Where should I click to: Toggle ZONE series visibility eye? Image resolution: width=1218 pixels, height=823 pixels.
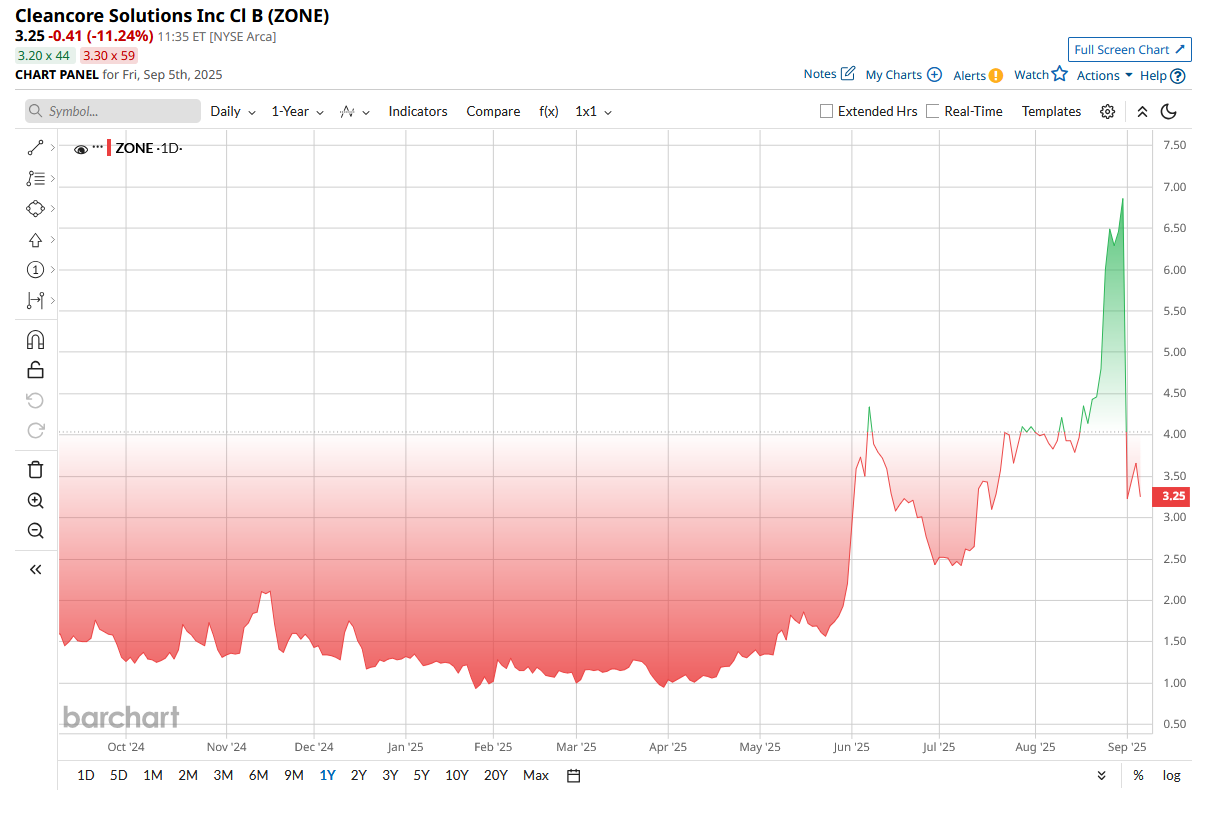click(81, 148)
